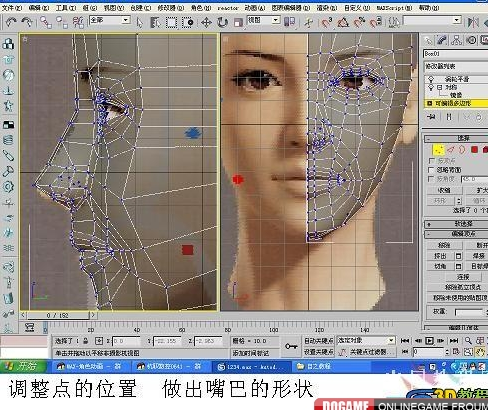Screen dimensions: 488x410
Task: Open Select by Name list icon
Action: pyautogui.click(x=155, y=23)
